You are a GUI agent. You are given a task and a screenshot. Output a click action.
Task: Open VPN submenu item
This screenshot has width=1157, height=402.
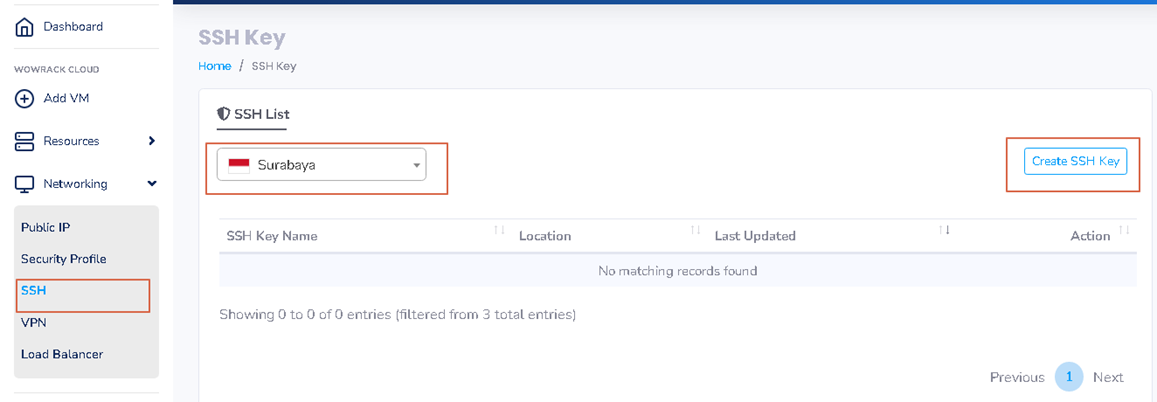click(x=34, y=322)
